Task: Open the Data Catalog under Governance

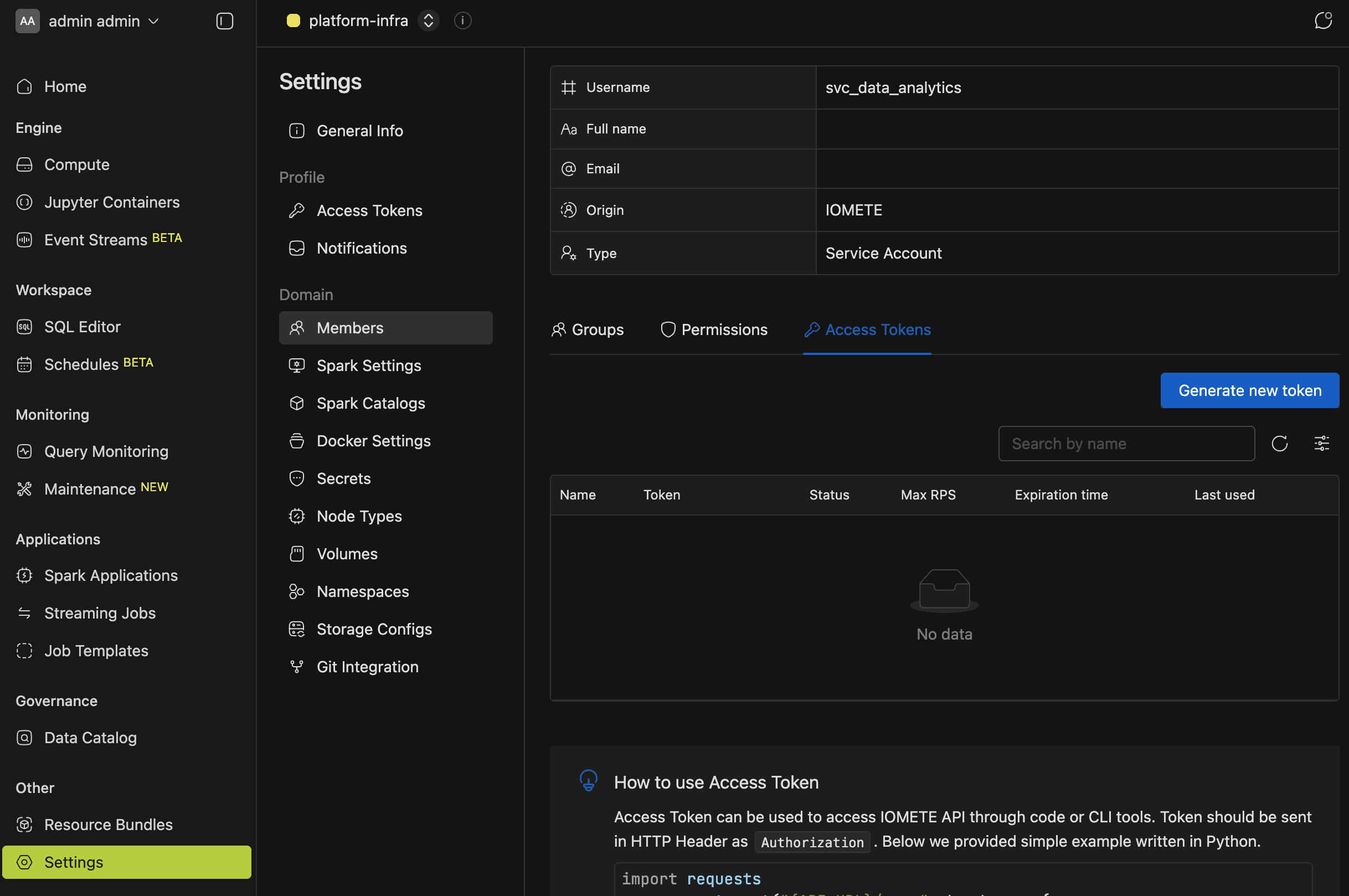Action: click(90, 737)
